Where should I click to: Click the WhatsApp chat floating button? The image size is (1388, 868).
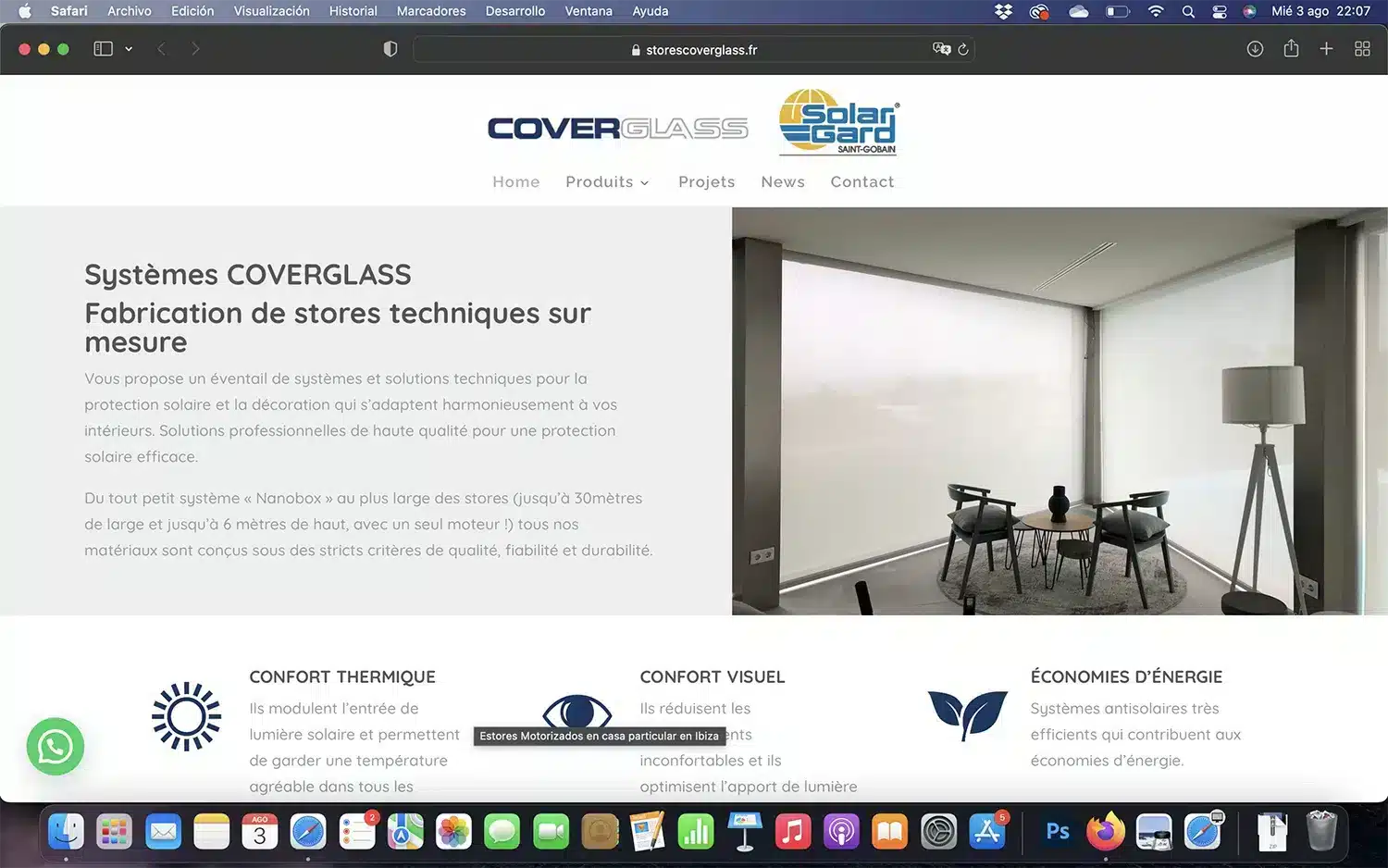[x=56, y=747]
